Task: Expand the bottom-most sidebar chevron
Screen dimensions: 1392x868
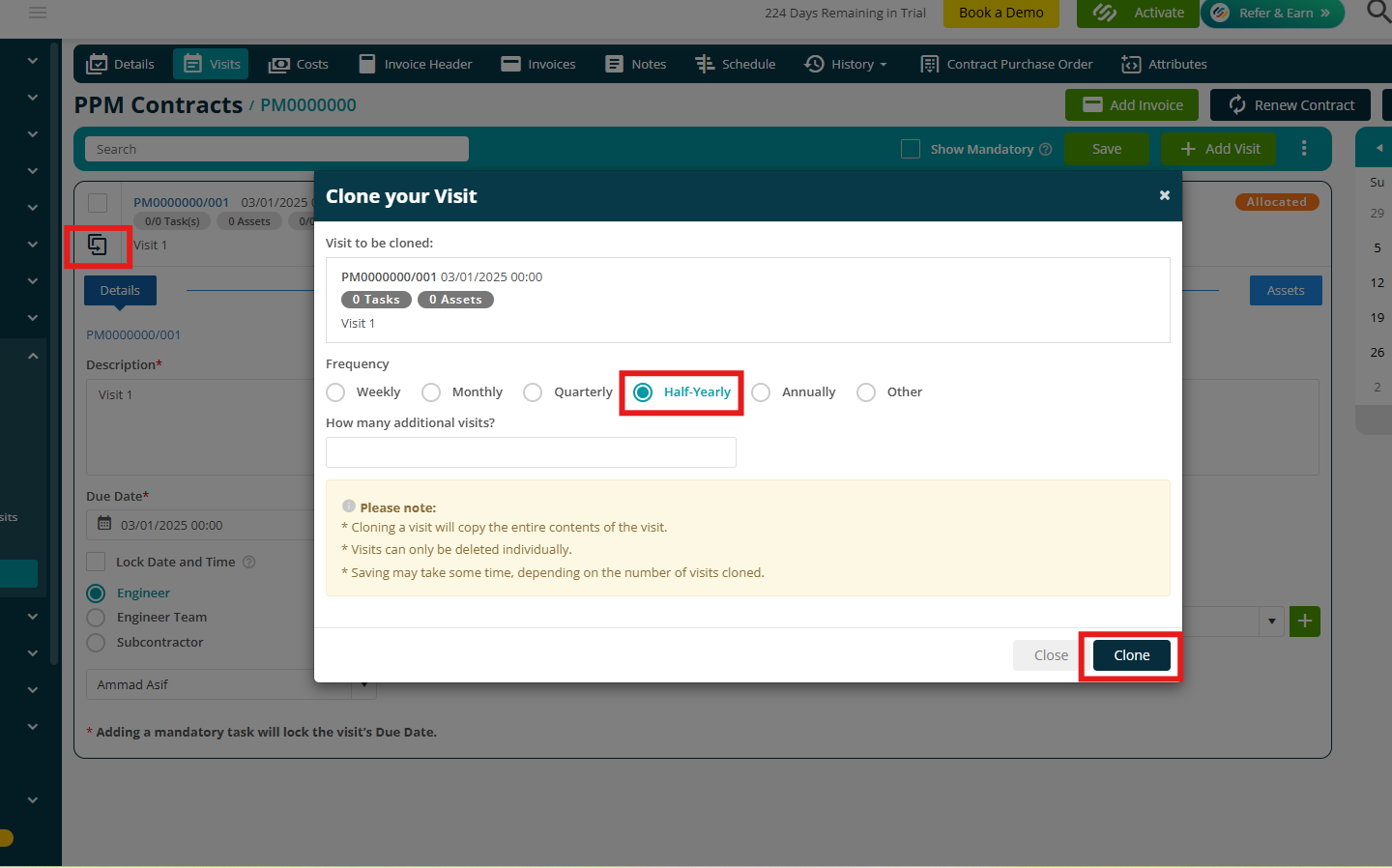Action: pos(33,800)
